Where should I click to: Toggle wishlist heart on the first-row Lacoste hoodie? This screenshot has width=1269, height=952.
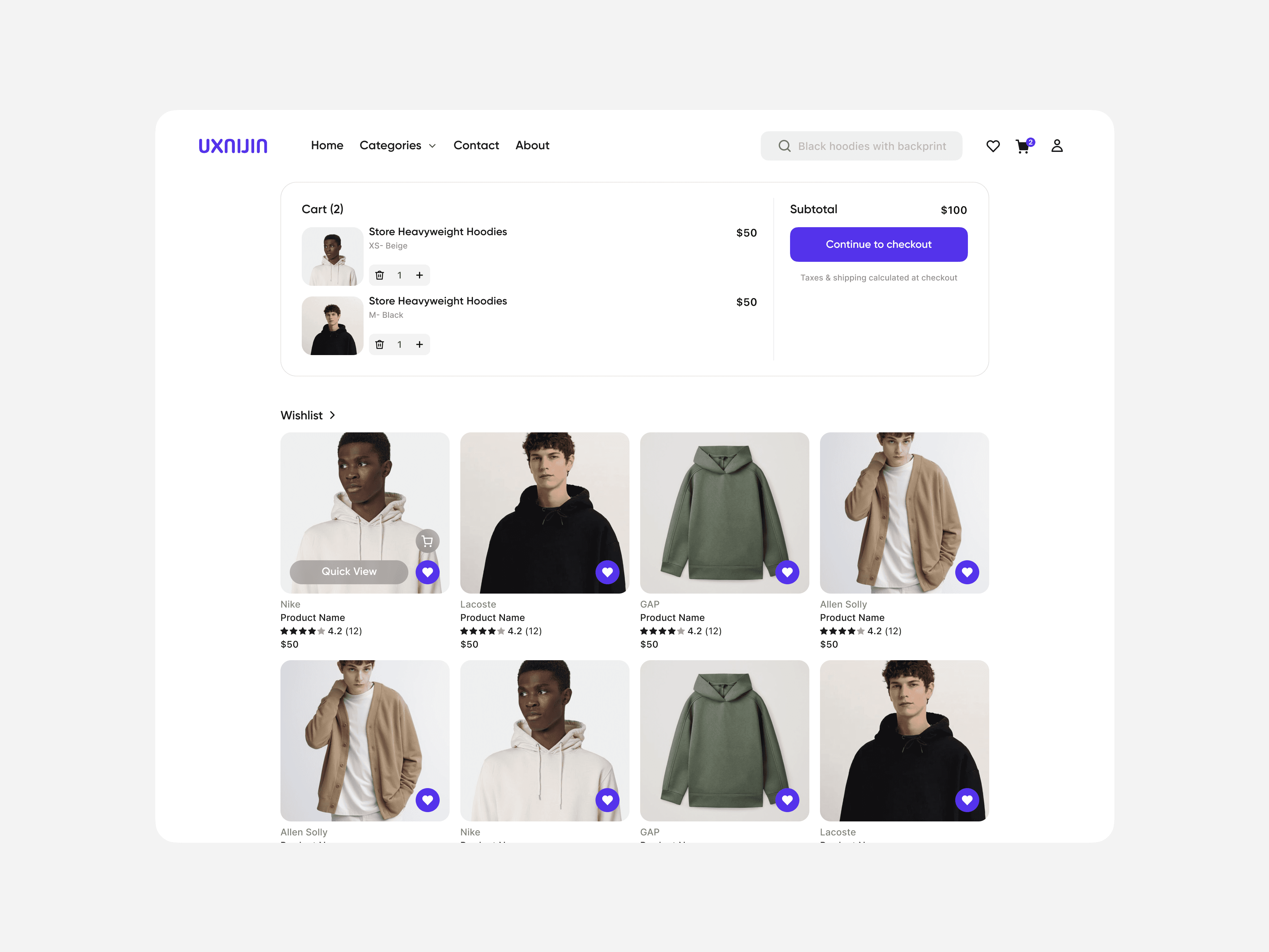click(x=607, y=572)
